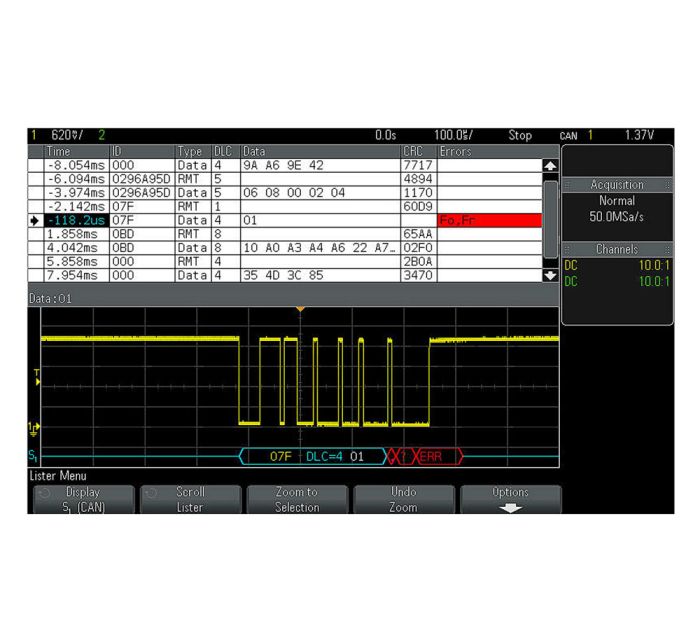
Task: Select the 4.042ms time cell
Action: 76,248
